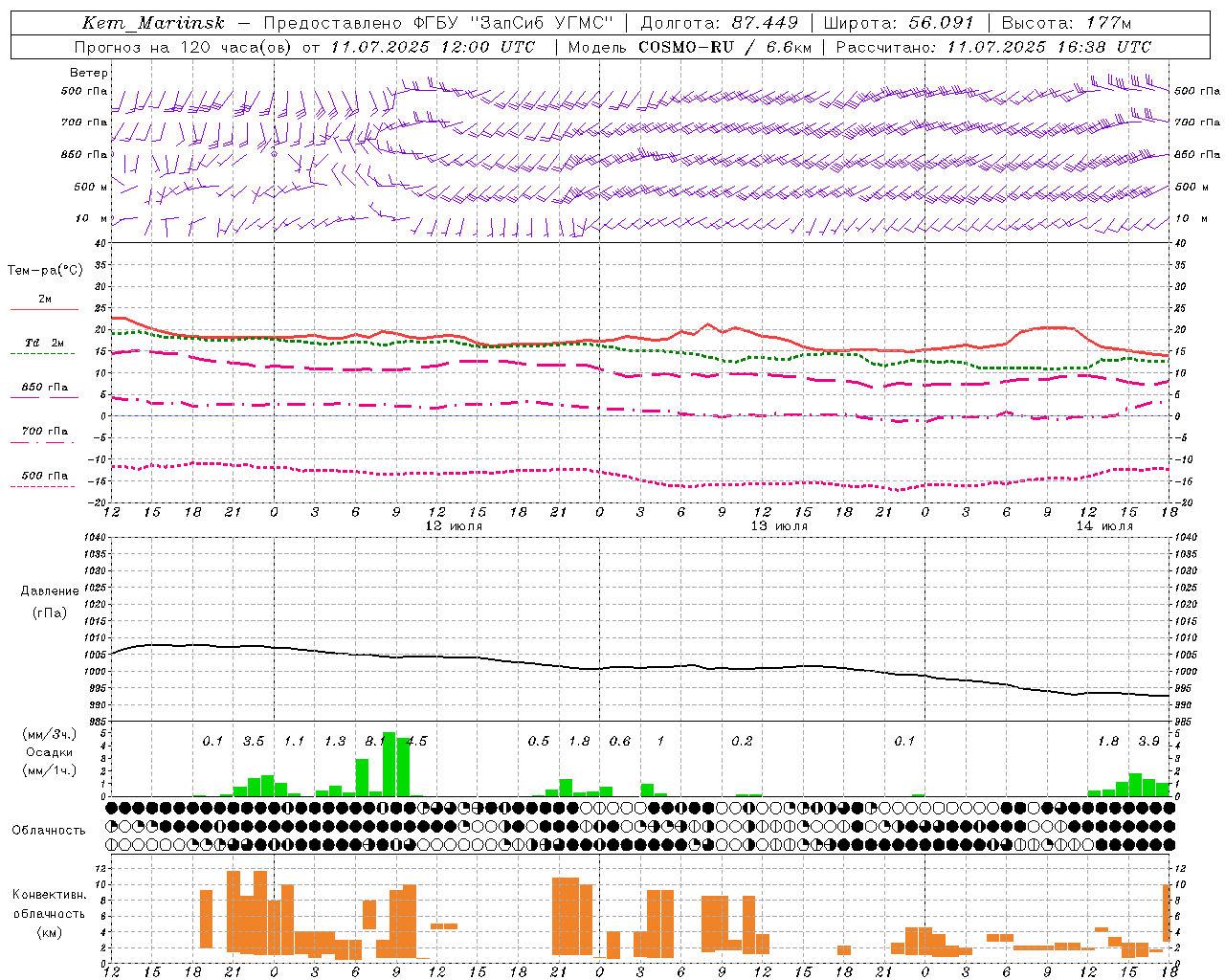The width and height of the screenshot is (1225, 980).
Task: Click the 'Осадки' precipitation label
Action: pyautogui.click(x=48, y=752)
